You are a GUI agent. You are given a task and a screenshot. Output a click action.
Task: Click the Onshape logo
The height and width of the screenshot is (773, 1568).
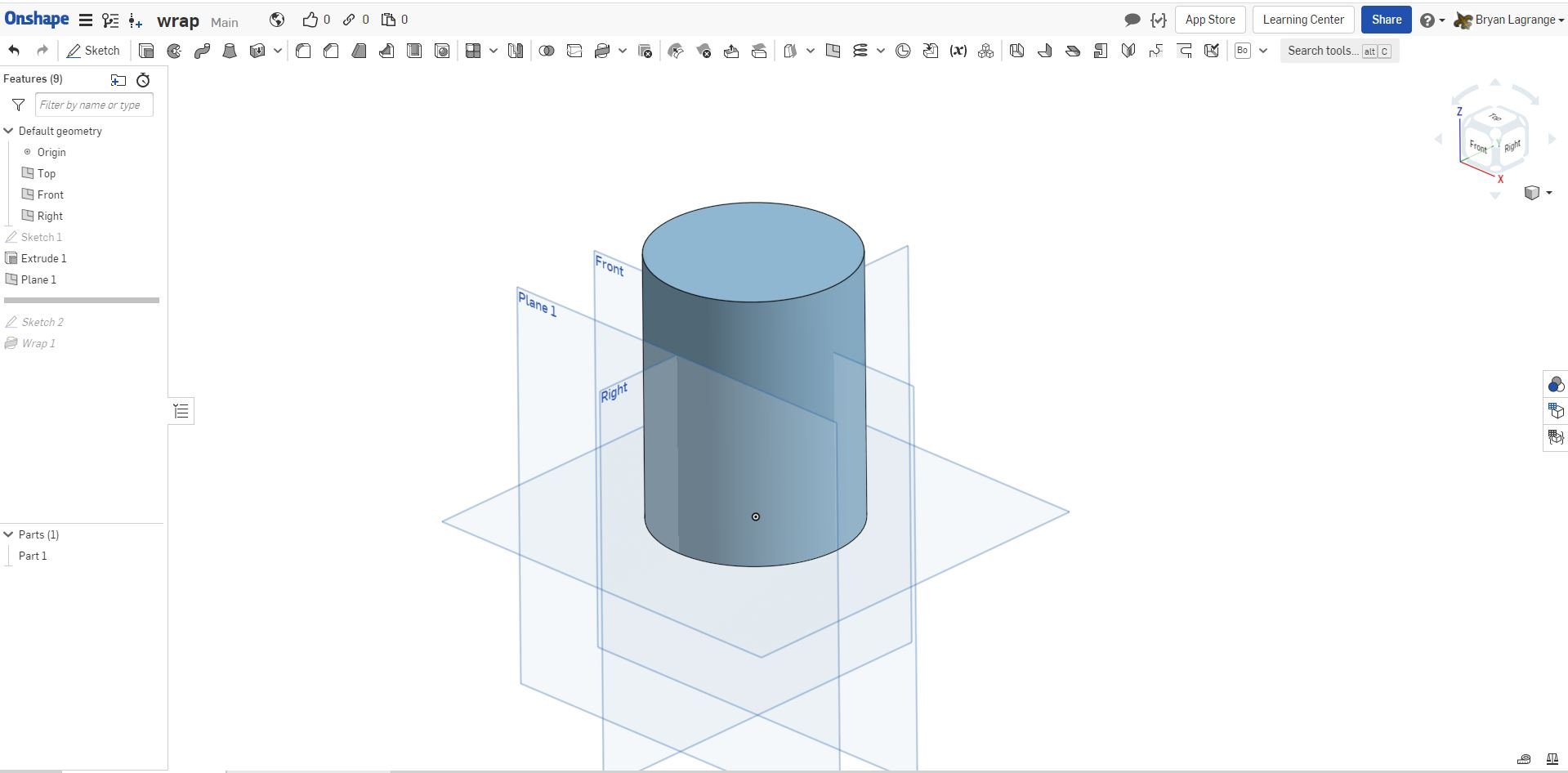37,19
